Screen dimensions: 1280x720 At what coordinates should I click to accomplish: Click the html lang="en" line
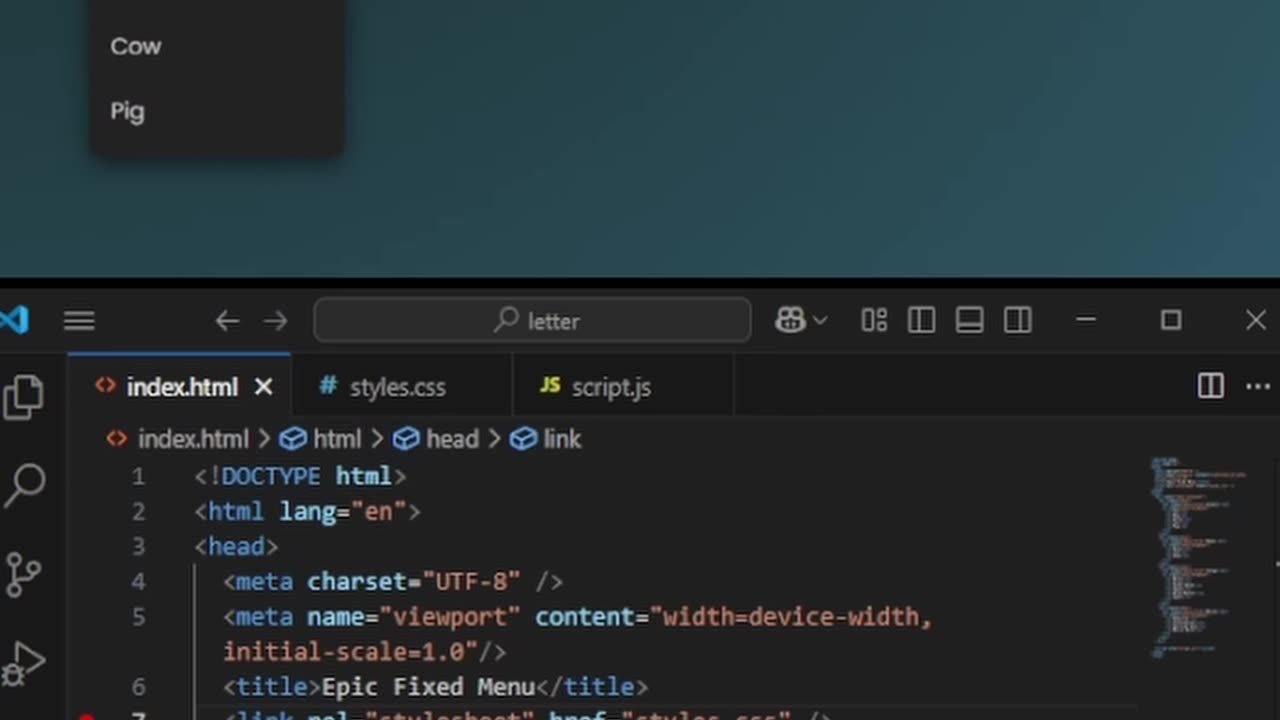307,511
